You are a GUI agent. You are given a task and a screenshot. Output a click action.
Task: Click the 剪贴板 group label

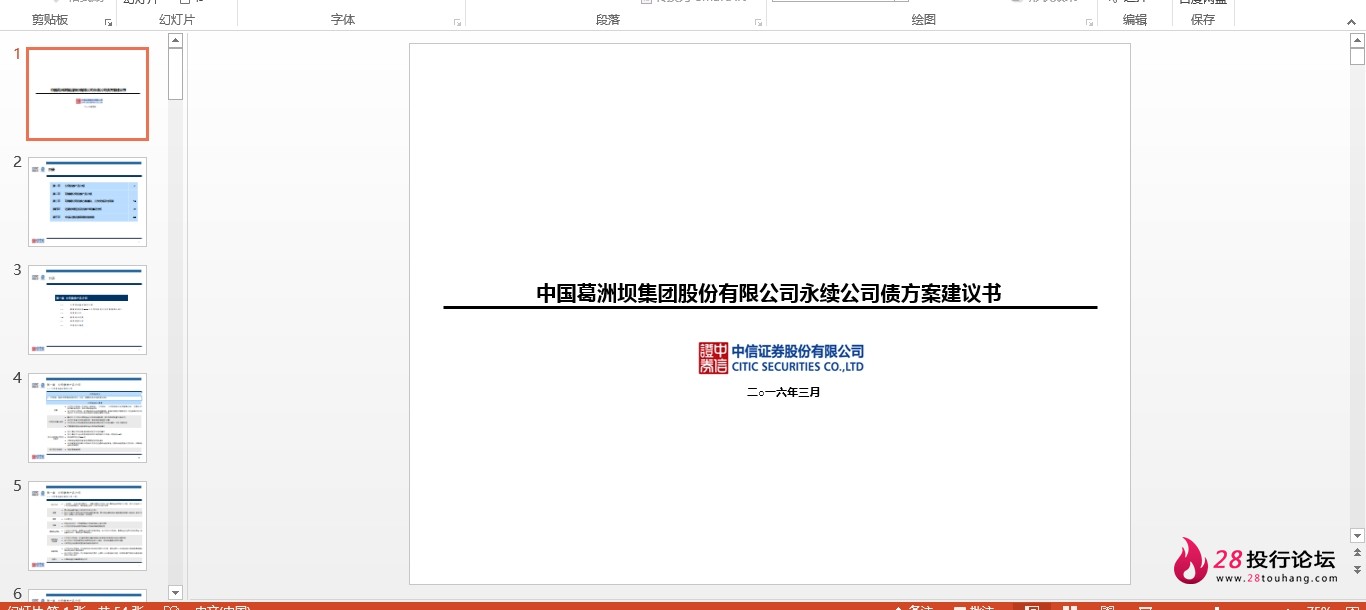pyautogui.click(x=50, y=20)
